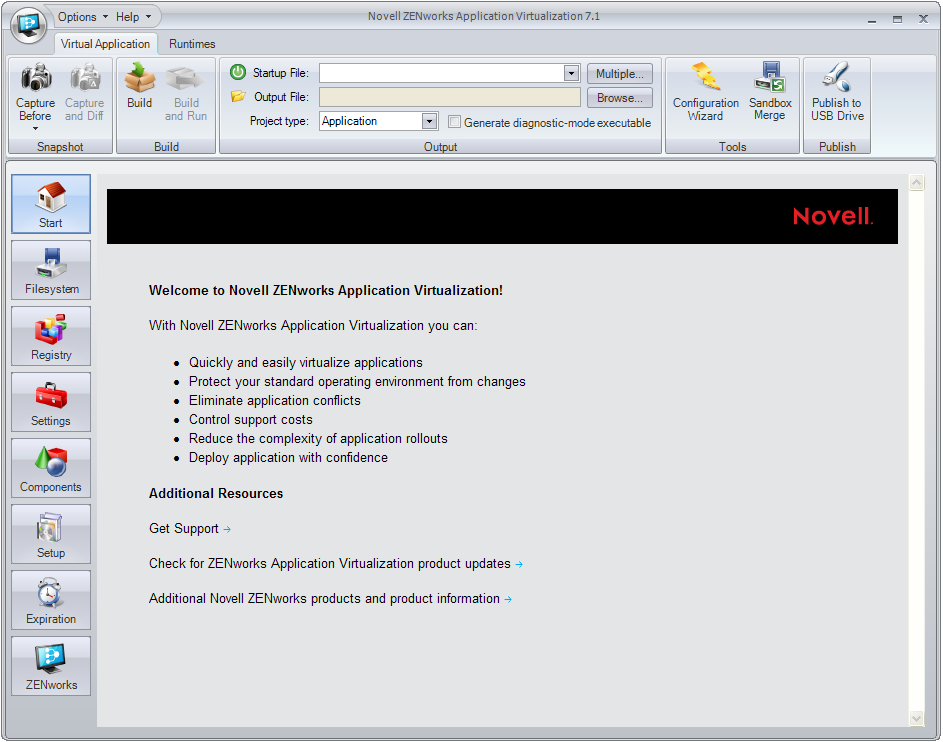Image resolution: width=943 pixels, height=742 pixels.
Task: Click the 'Control support costs' bullet text
Action: coord(251,420)
